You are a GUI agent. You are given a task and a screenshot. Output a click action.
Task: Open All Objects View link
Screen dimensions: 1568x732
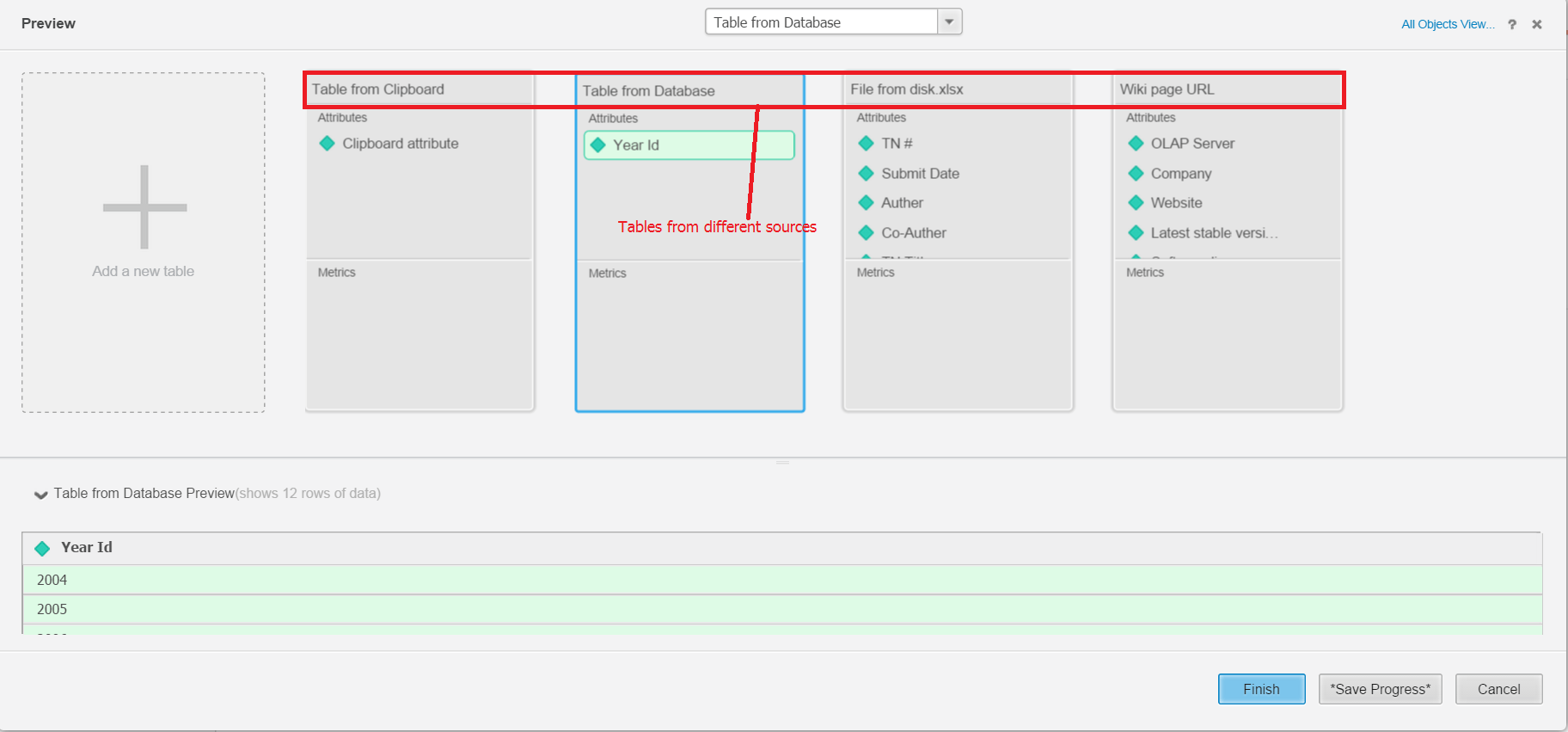(x=1448, y=24)
